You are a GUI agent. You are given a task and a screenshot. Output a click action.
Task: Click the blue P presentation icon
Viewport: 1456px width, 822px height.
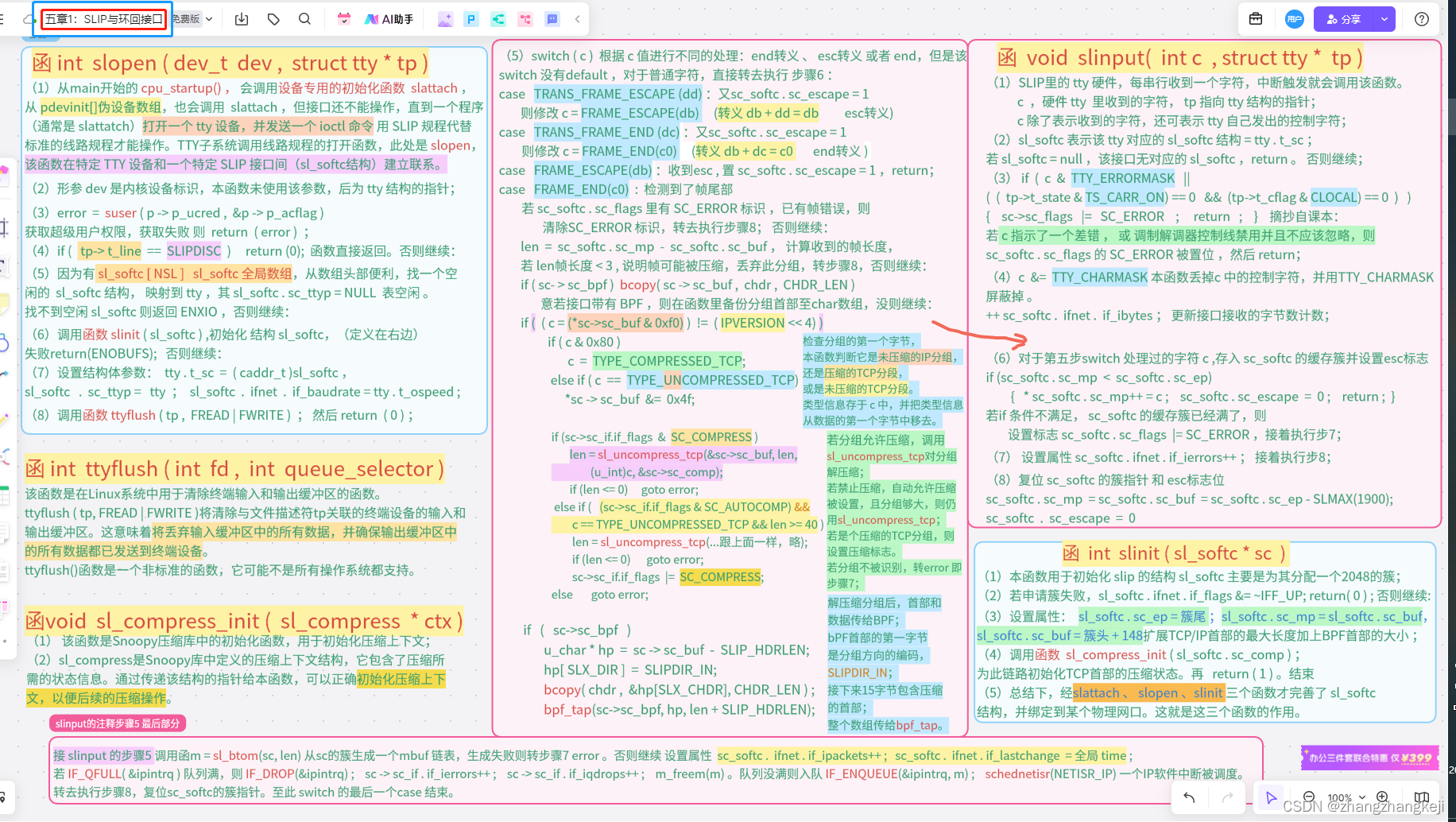click(471, 19)
